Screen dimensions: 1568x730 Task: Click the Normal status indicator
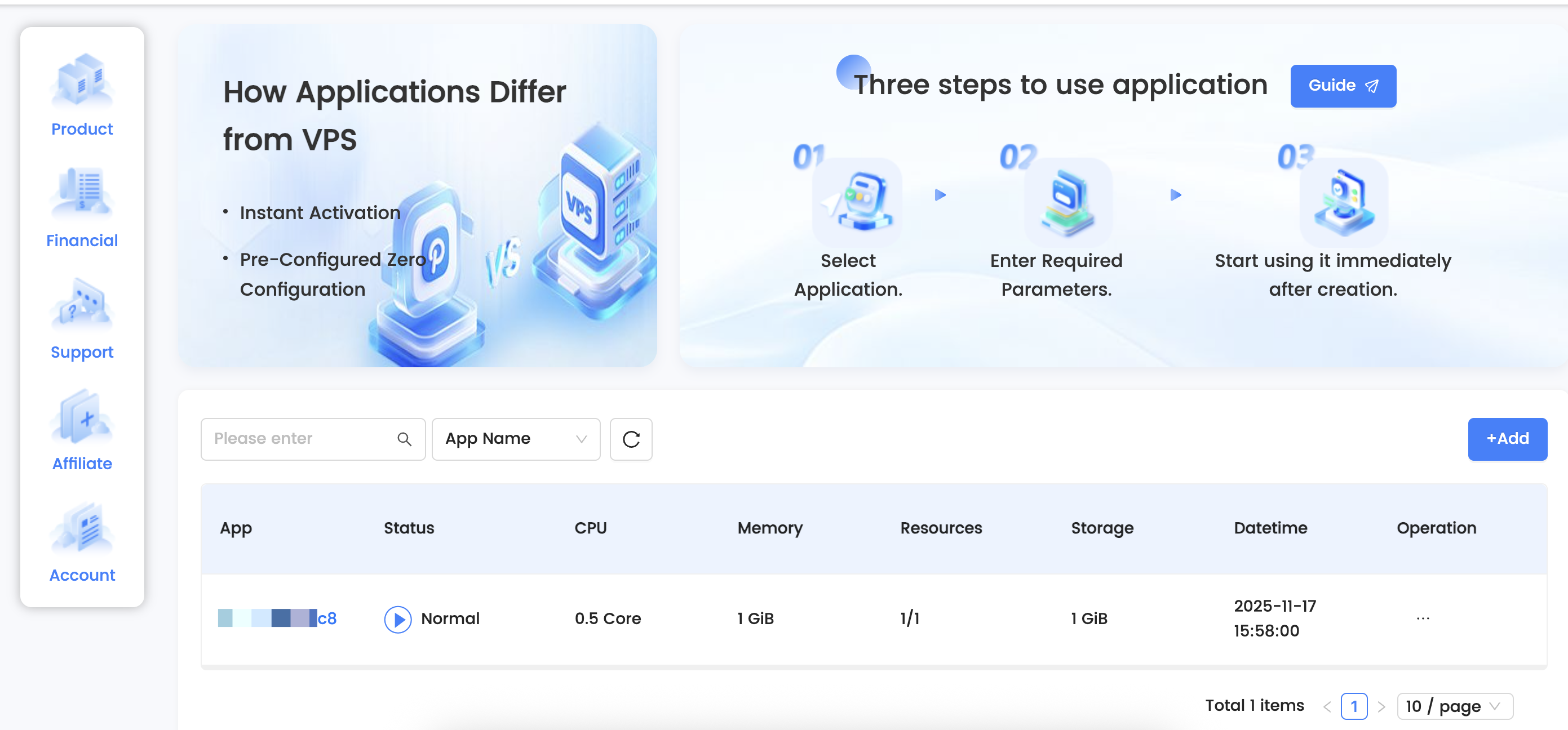tap(450, 618)
